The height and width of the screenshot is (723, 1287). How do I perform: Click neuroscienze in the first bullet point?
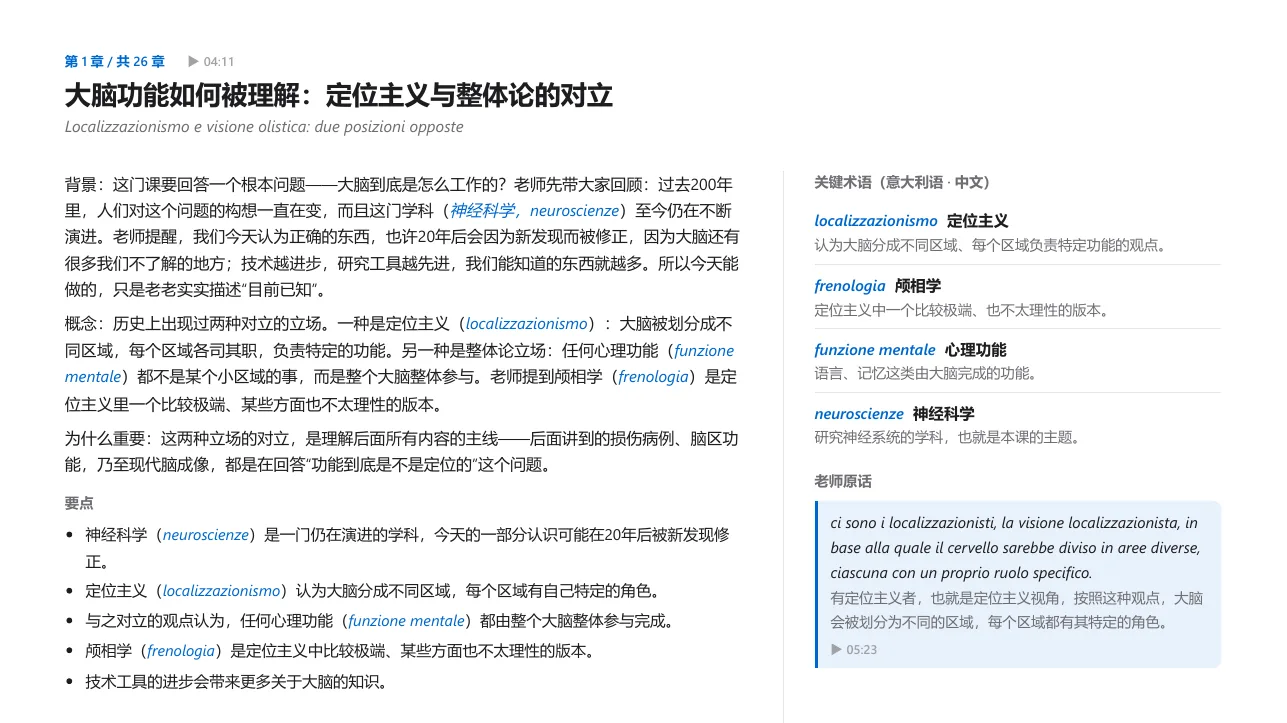click(x=205, y=535)
